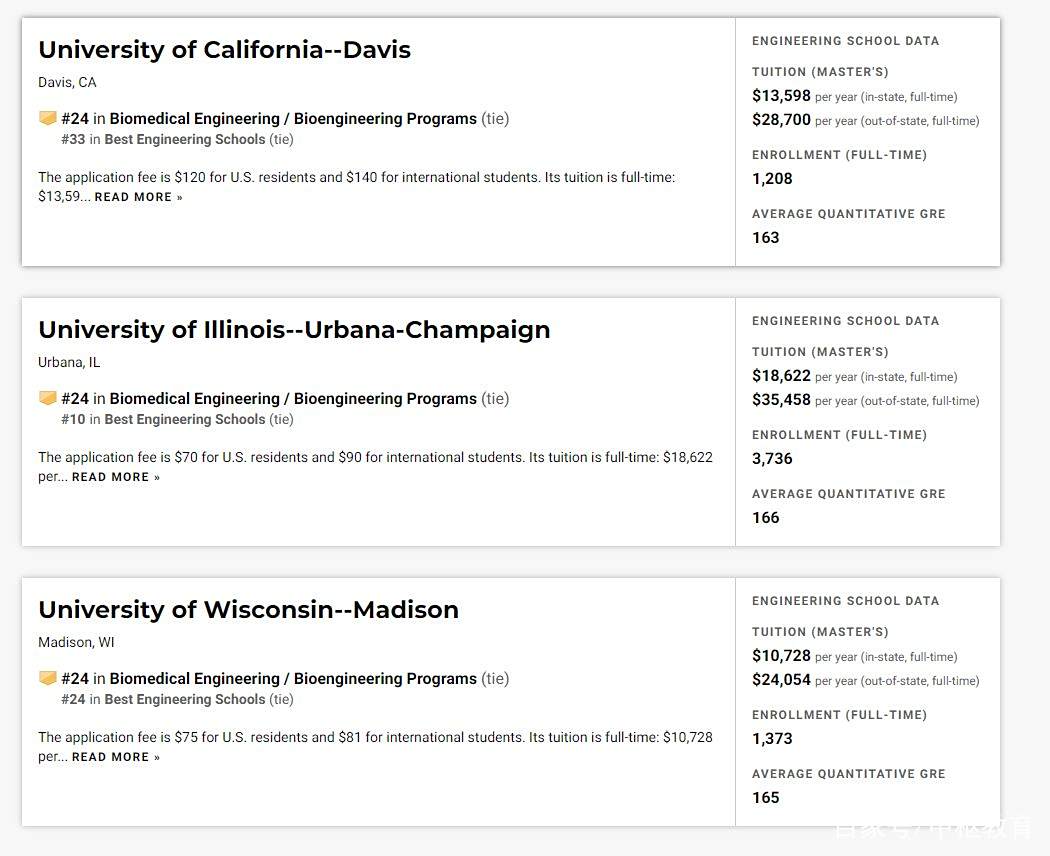
Task: Open University of Illinois--Urbana-Champaign title link
Action: [x=294, y=330]
